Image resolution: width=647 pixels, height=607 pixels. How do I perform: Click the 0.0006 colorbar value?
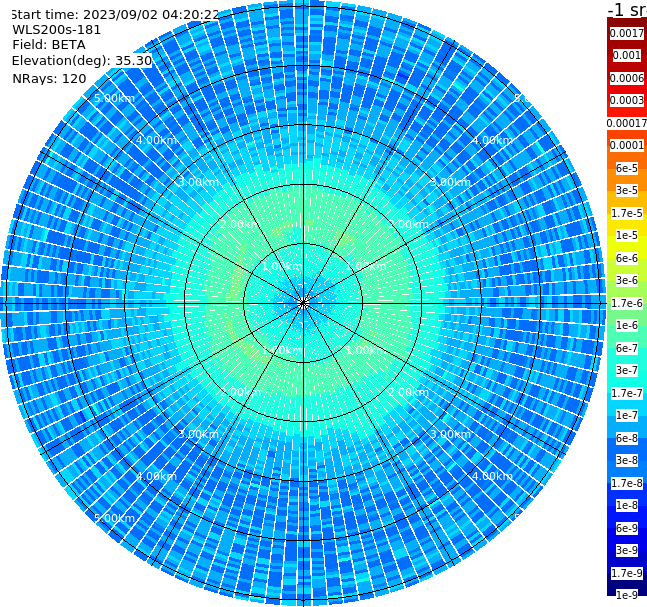click(627, 78)
